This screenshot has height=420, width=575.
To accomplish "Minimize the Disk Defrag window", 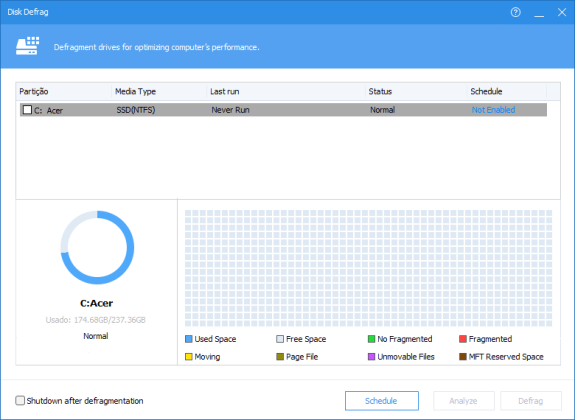I will pos(539,12).
